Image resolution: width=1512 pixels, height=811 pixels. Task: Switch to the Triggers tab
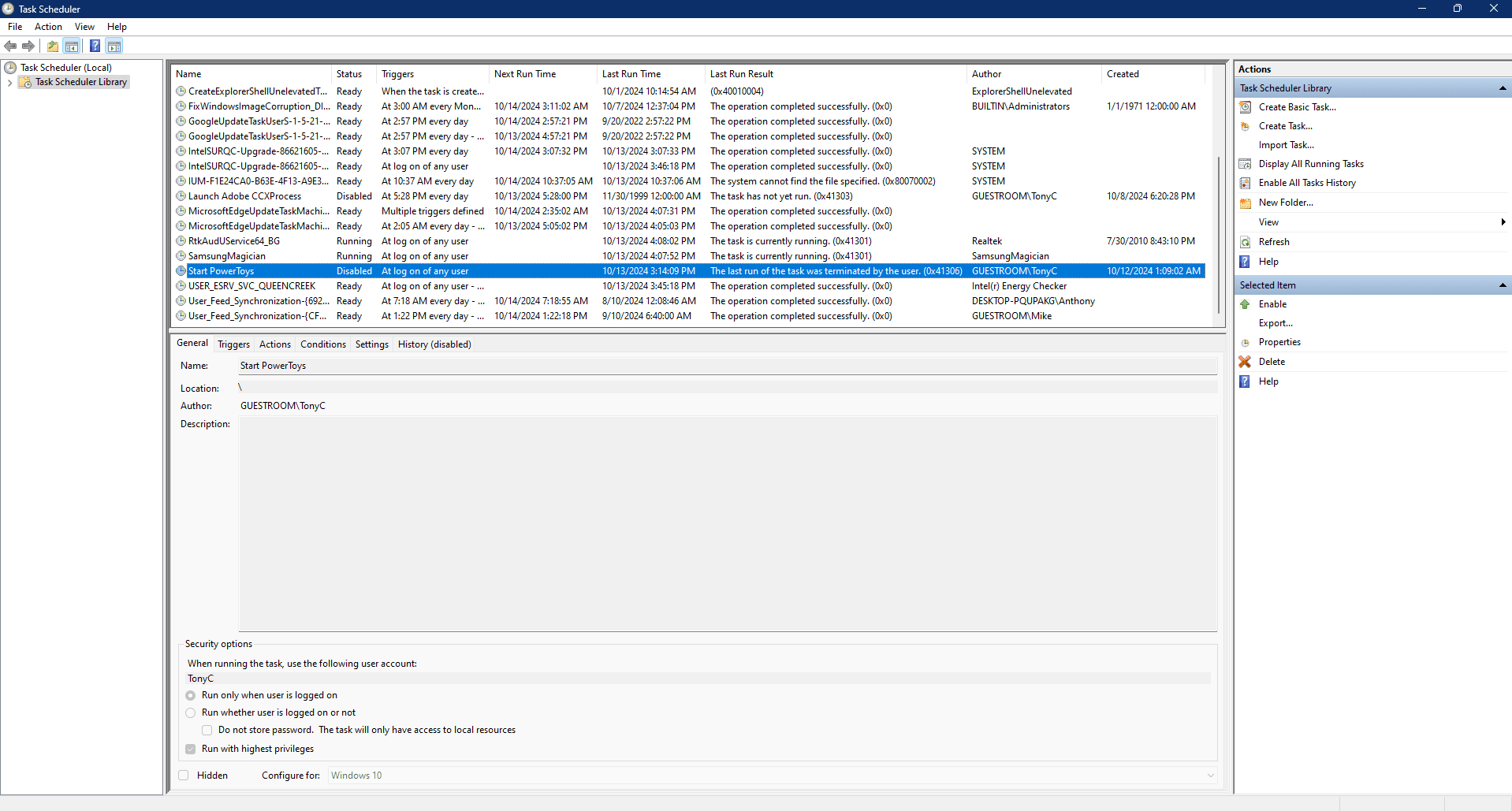[x=233, y=344]
